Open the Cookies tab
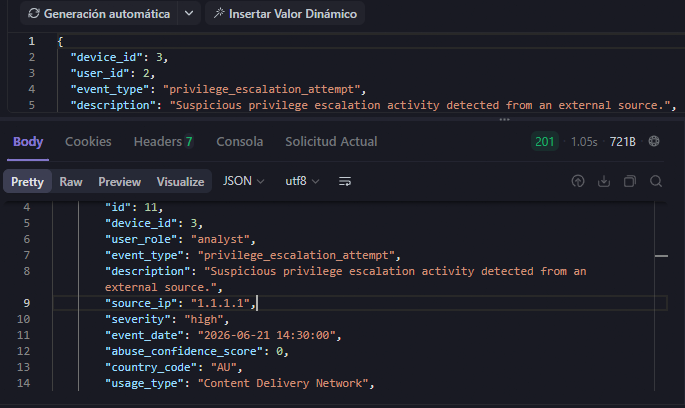 [x=88, y=142]
